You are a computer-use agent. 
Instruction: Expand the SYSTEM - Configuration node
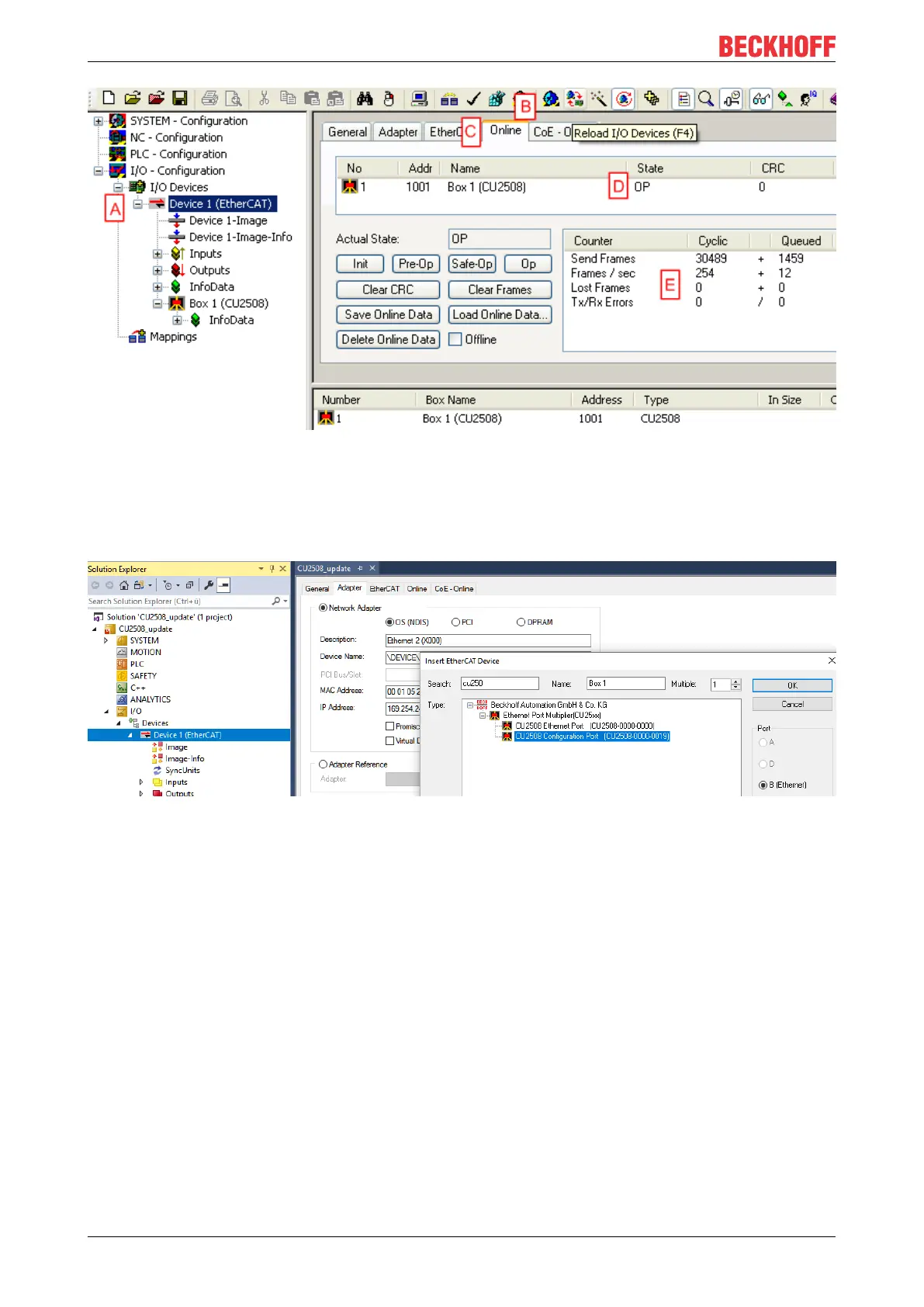[x=99, y=121]
